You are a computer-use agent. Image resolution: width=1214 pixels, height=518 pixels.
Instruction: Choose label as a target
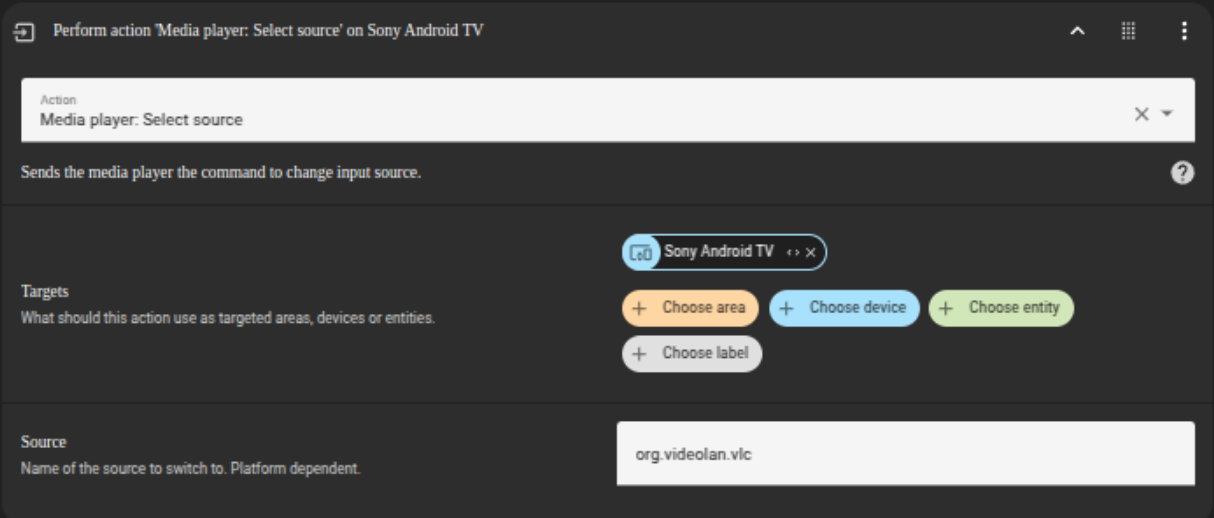pyautogui.click(x=692, y=354)
